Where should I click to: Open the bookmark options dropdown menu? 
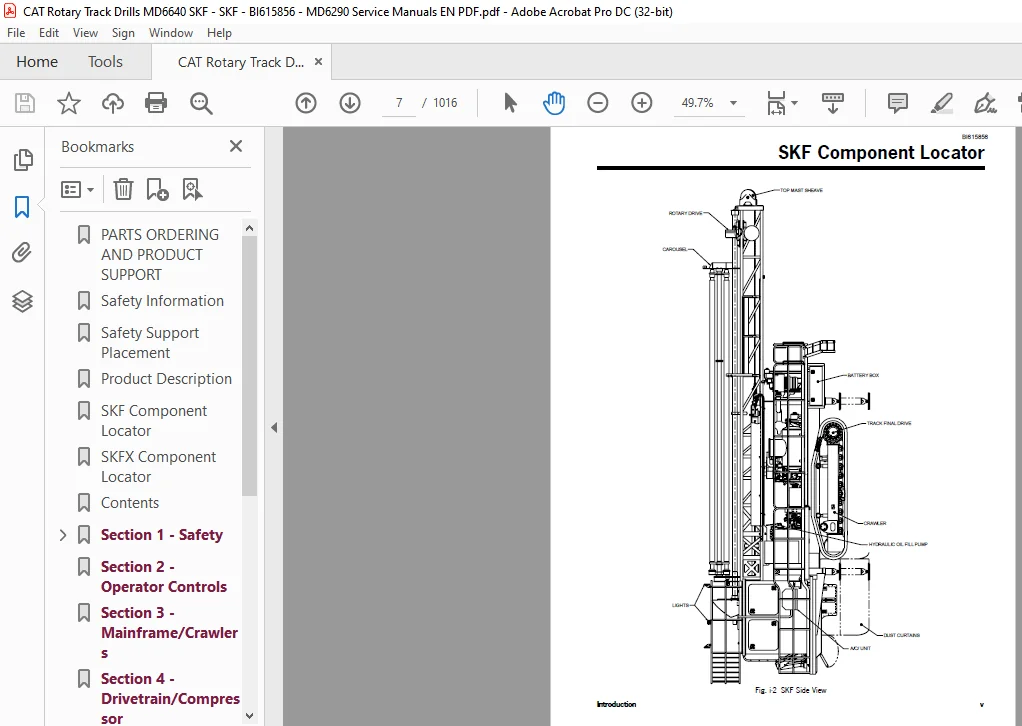point(77,190)
